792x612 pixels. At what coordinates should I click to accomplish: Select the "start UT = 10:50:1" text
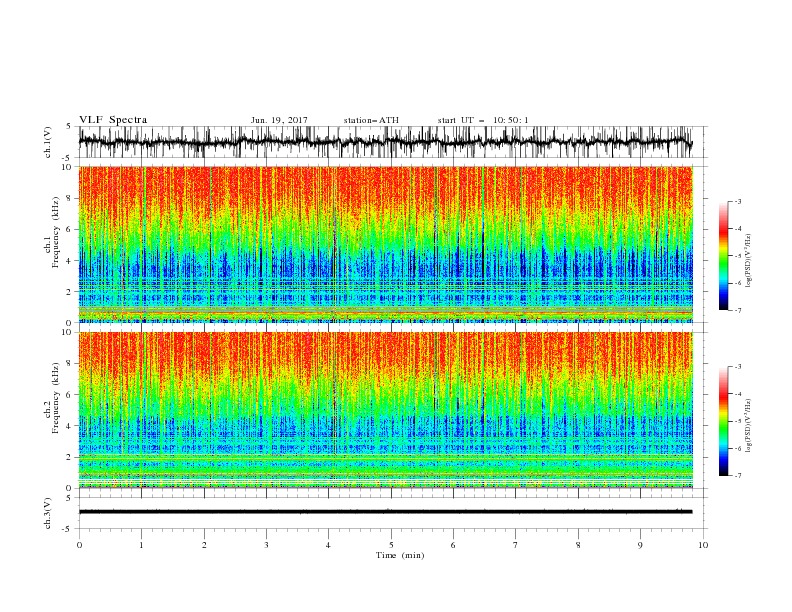pos(483,120)
